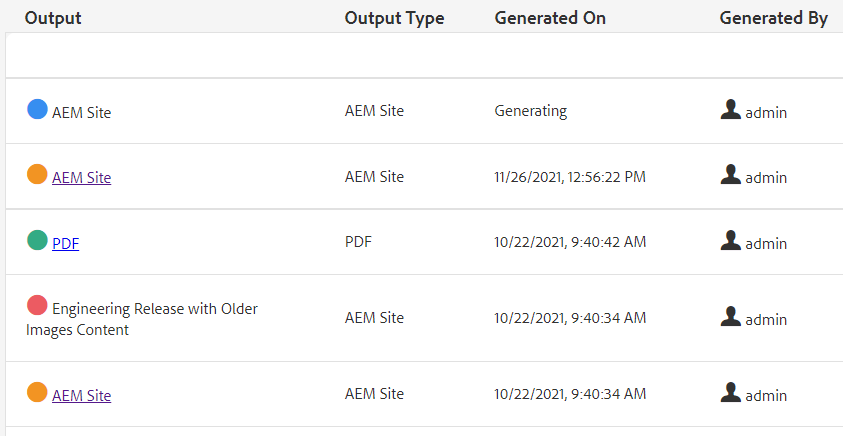
Task: Click the admin user icon in the bottom row
Action: pyautogui.click(x=731, y=393)
